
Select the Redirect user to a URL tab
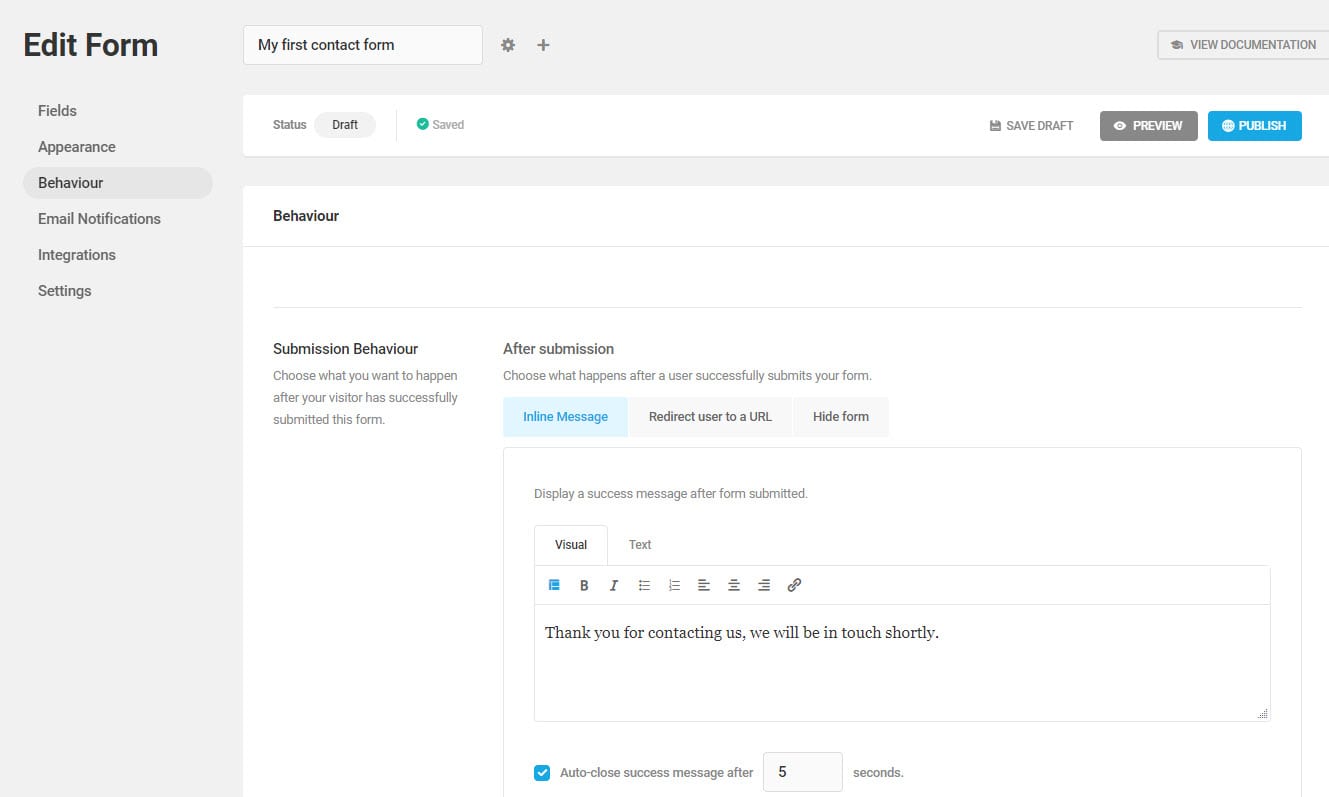click(710, 417)
